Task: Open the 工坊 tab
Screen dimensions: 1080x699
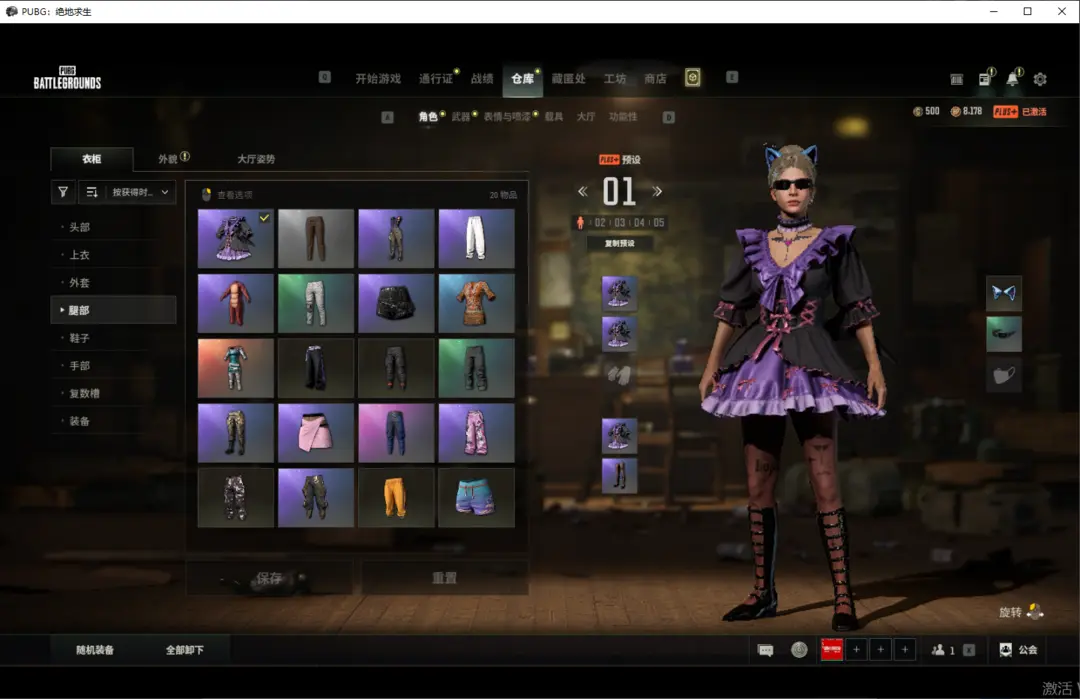Action: (615, 79)
